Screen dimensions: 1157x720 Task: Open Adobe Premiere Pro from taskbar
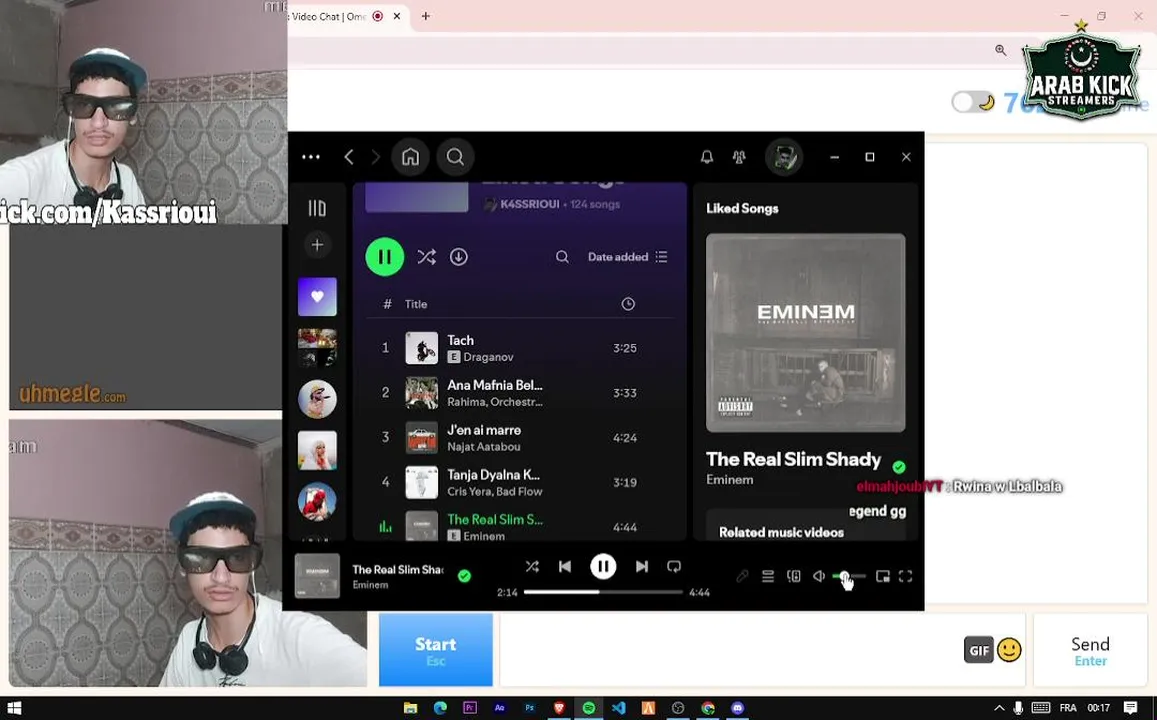point(469,708)
